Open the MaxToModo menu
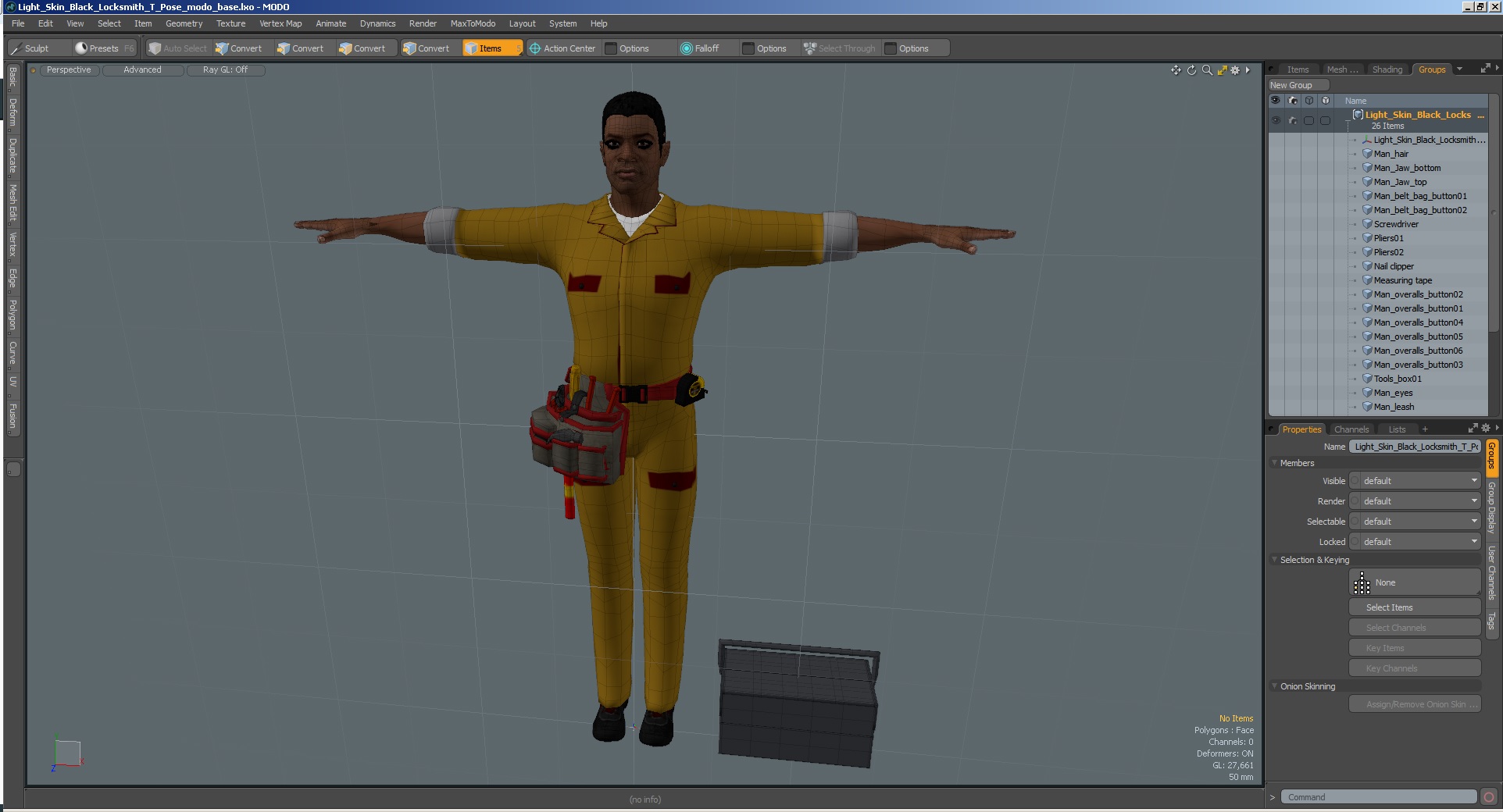 (x=473, y=23)
